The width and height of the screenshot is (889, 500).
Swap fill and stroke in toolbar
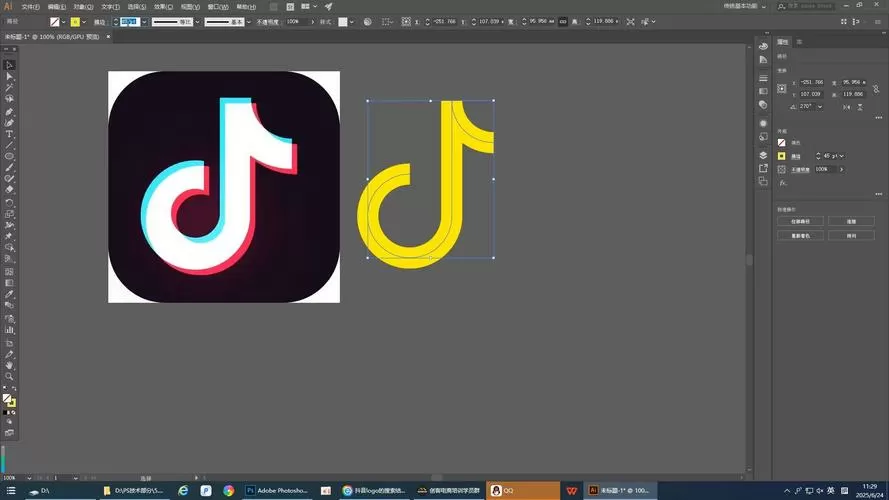click(14, 389)
